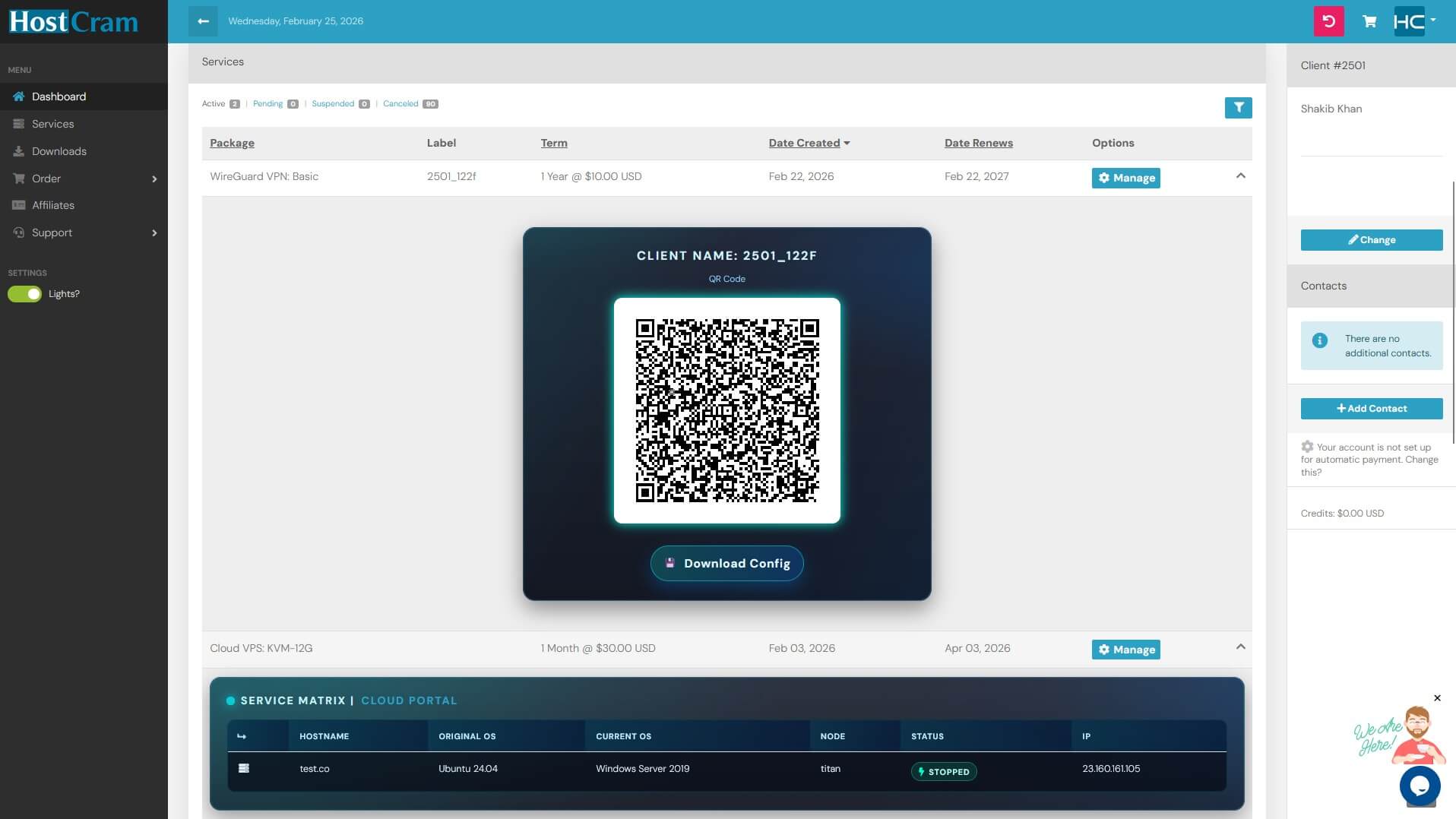Open Downloads from the sidebar menu
1456x819 pixels.
coord(59,151)
